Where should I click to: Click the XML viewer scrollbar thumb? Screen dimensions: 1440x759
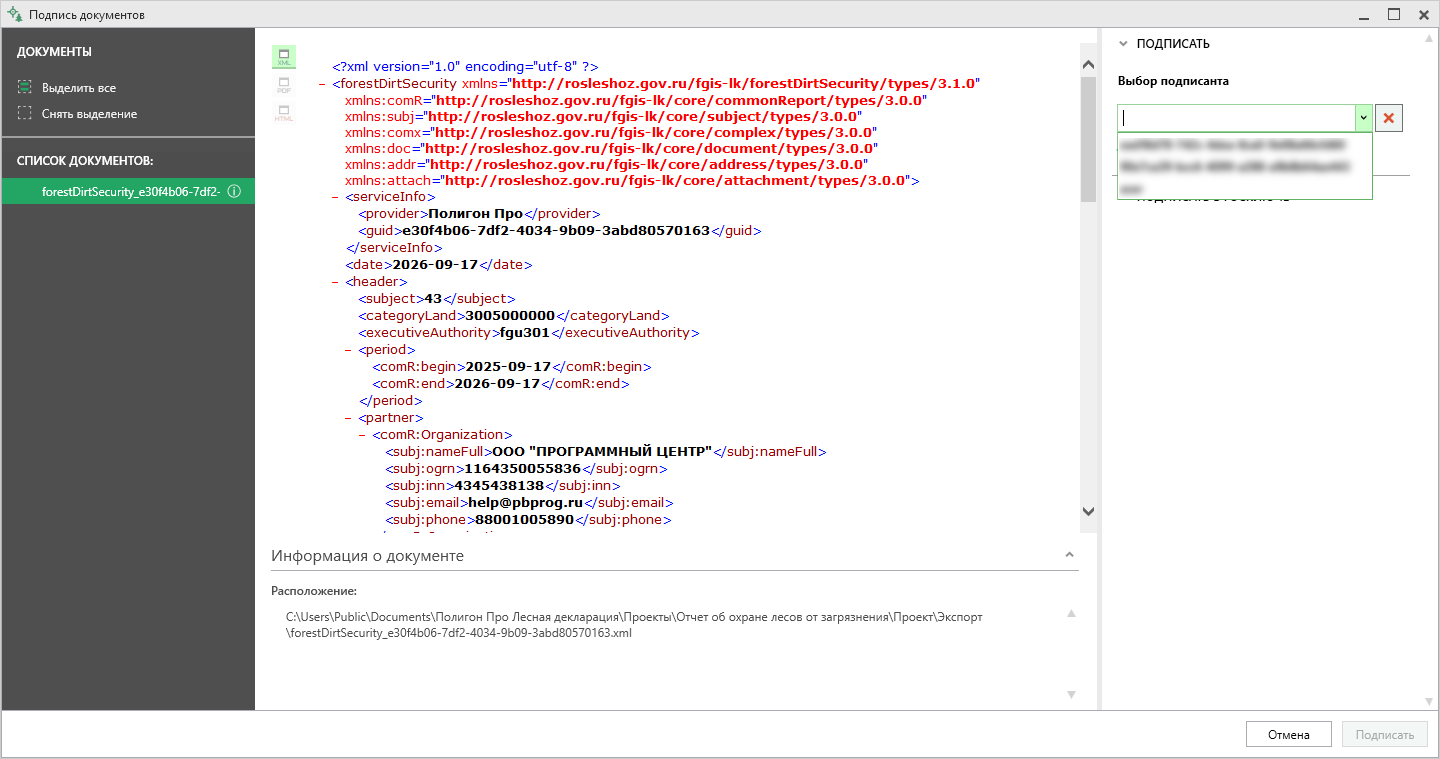[x=1089, y=140]
